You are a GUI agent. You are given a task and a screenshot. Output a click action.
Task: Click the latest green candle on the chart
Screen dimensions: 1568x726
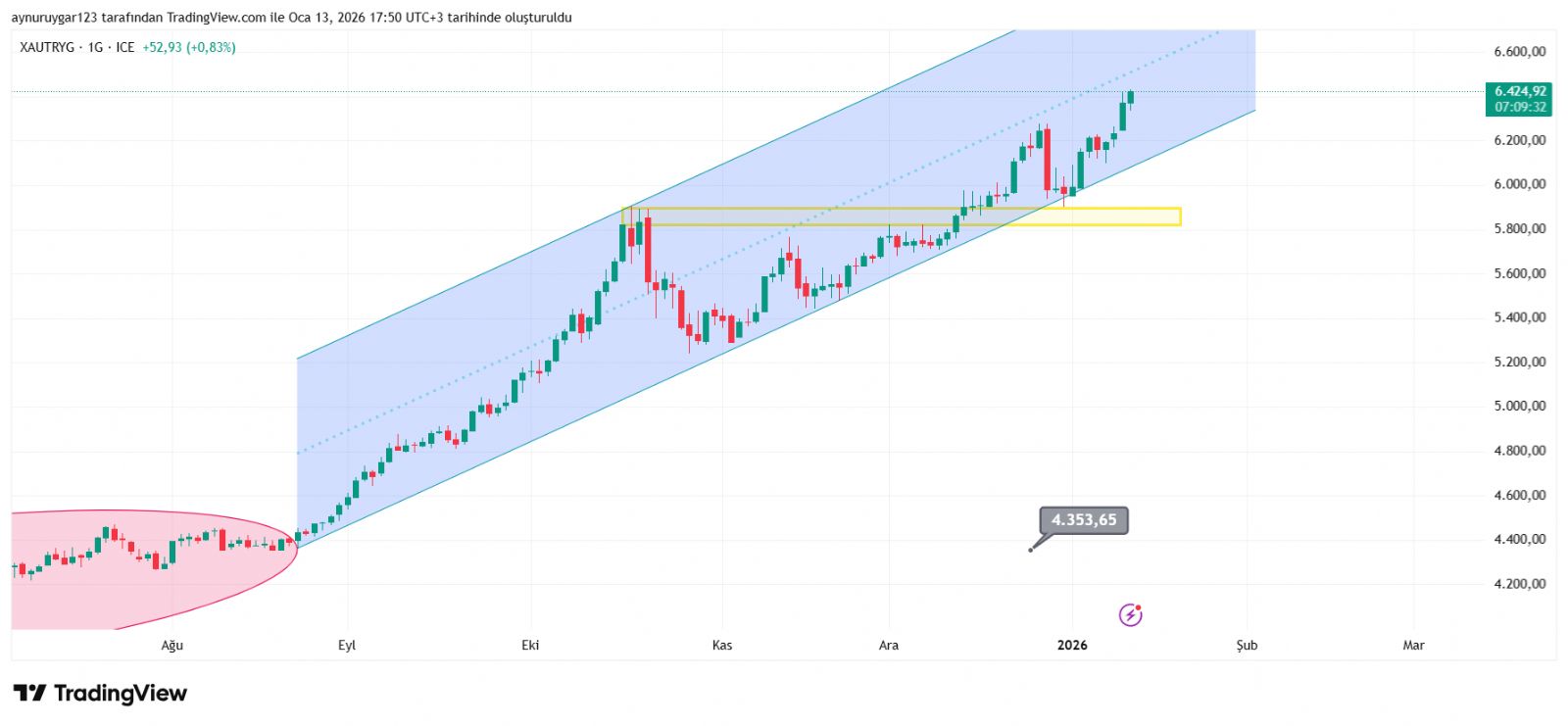[1130, 97]
